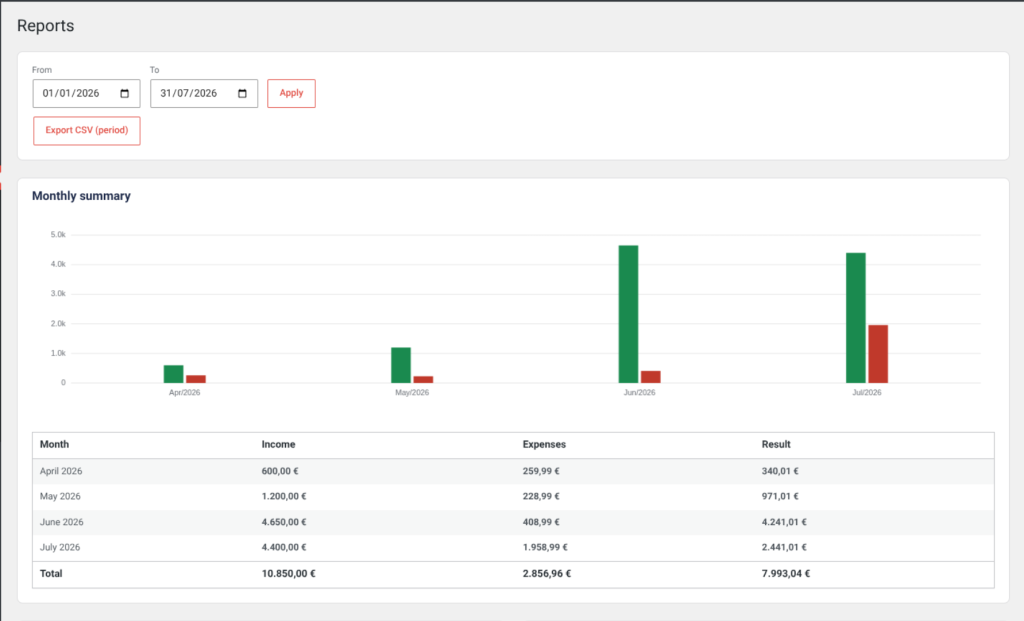This screenshot has width=1024, height=621.
Task: Click the Jul/2026 green income bar
Action: (856, 318)
